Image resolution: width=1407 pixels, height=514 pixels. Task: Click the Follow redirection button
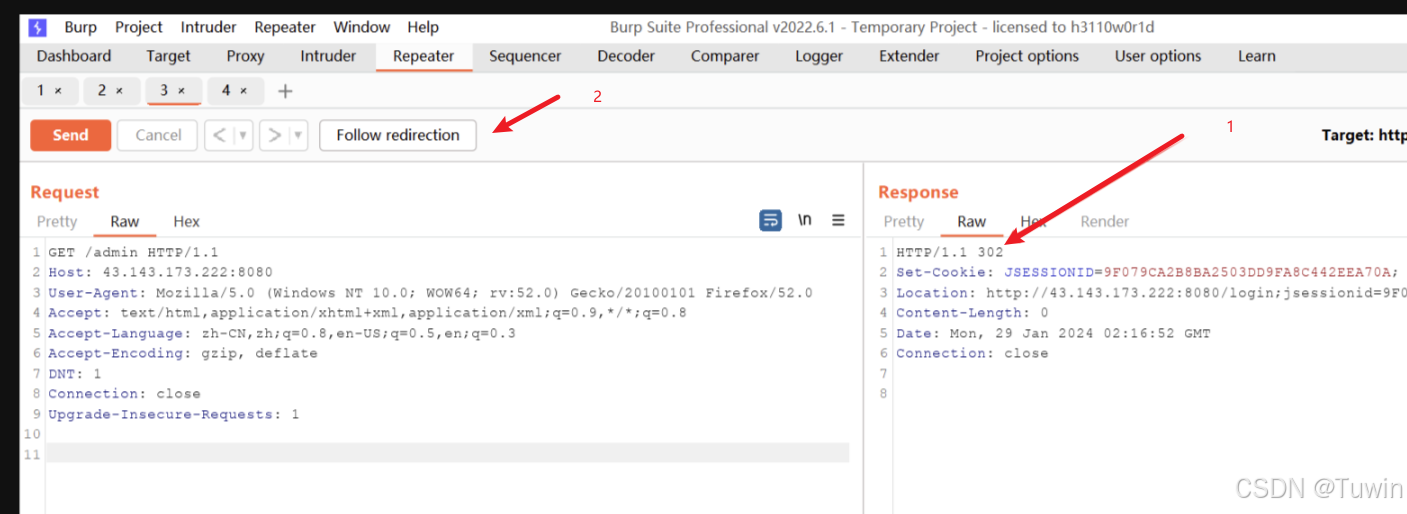point(398,135)
